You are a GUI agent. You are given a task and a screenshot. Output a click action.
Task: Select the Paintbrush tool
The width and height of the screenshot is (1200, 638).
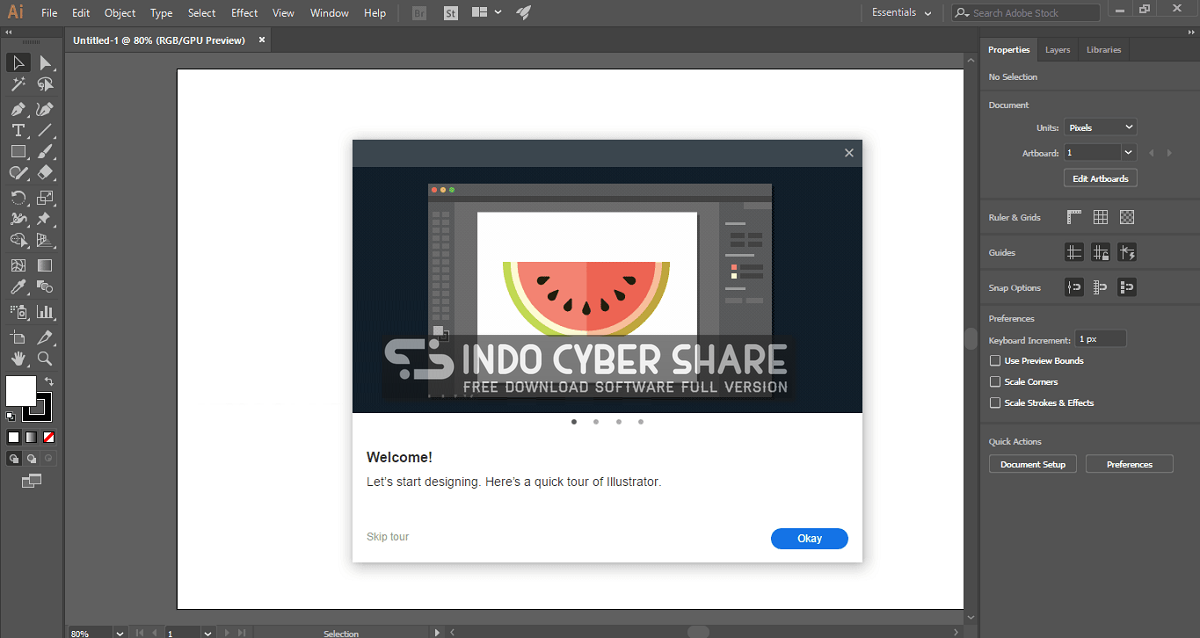45,152
